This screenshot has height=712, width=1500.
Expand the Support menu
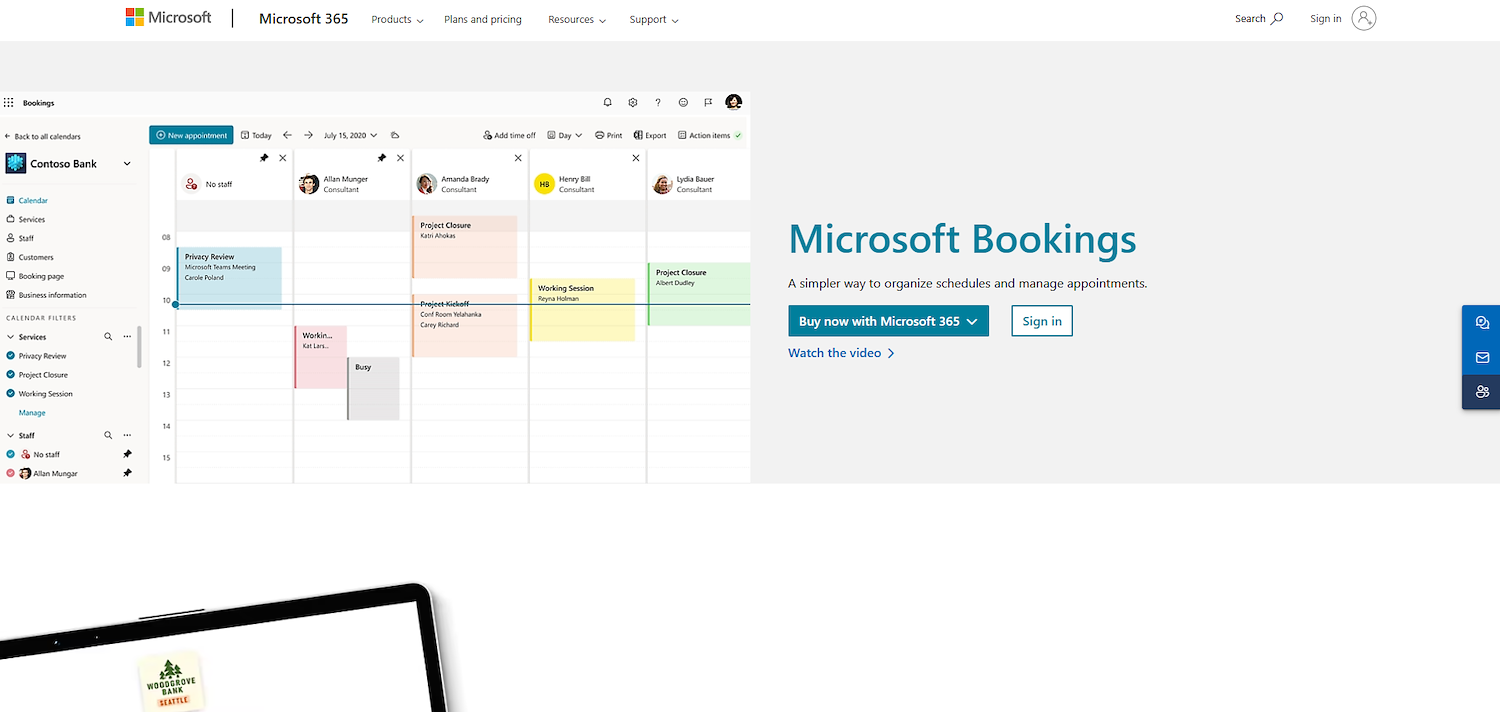[654, 19]
